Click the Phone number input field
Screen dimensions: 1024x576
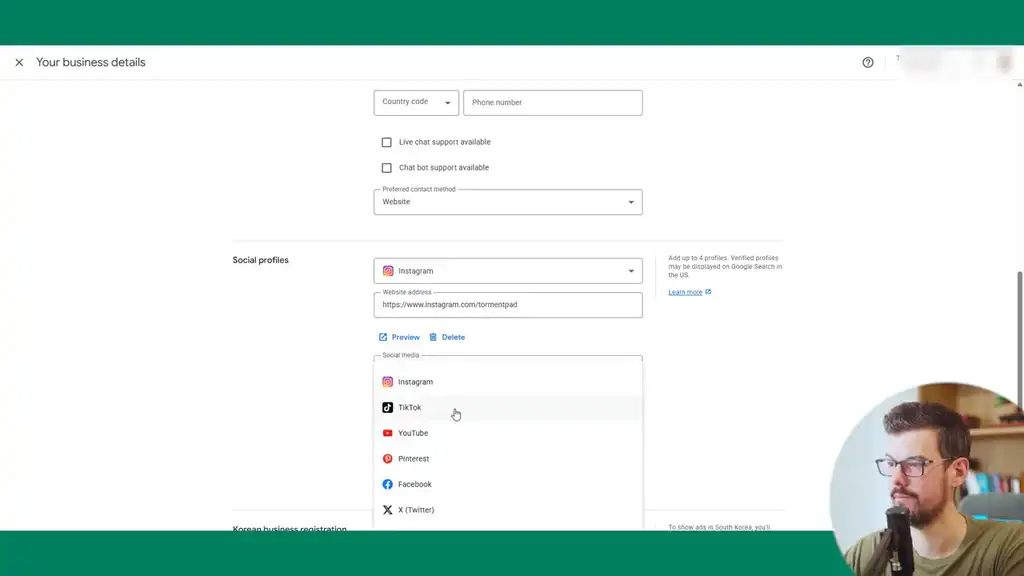[x=552, y=102]
